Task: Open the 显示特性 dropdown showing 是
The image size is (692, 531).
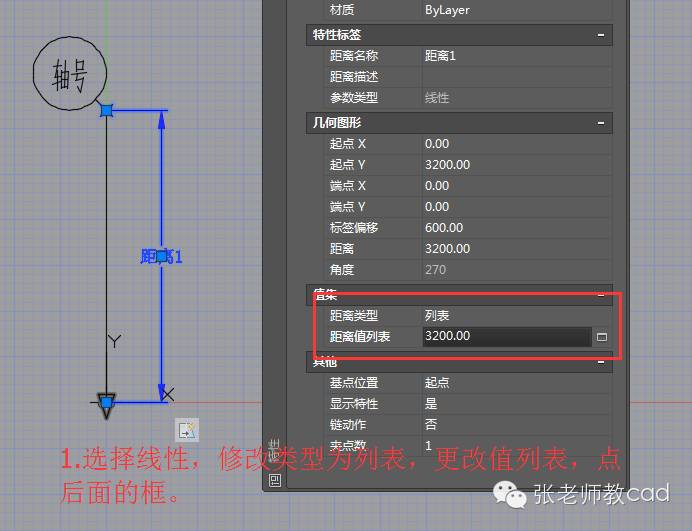Action: [x=516, y=403]
